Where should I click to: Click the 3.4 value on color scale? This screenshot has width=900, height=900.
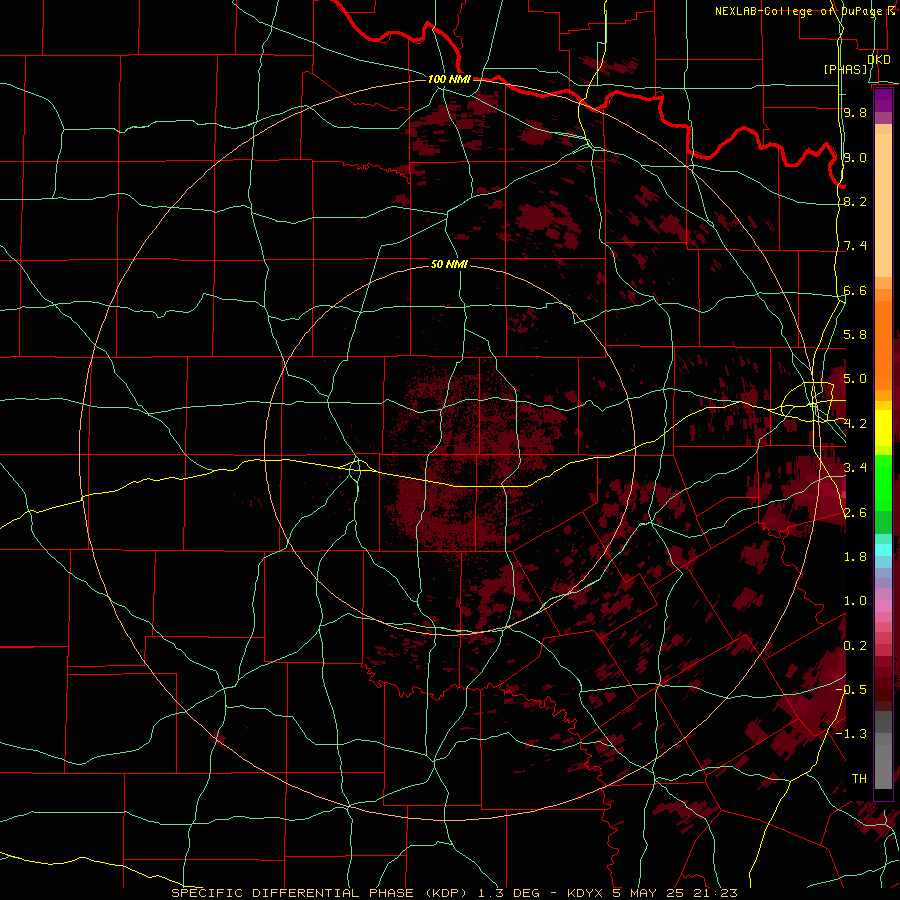click(x=855, y=467)
